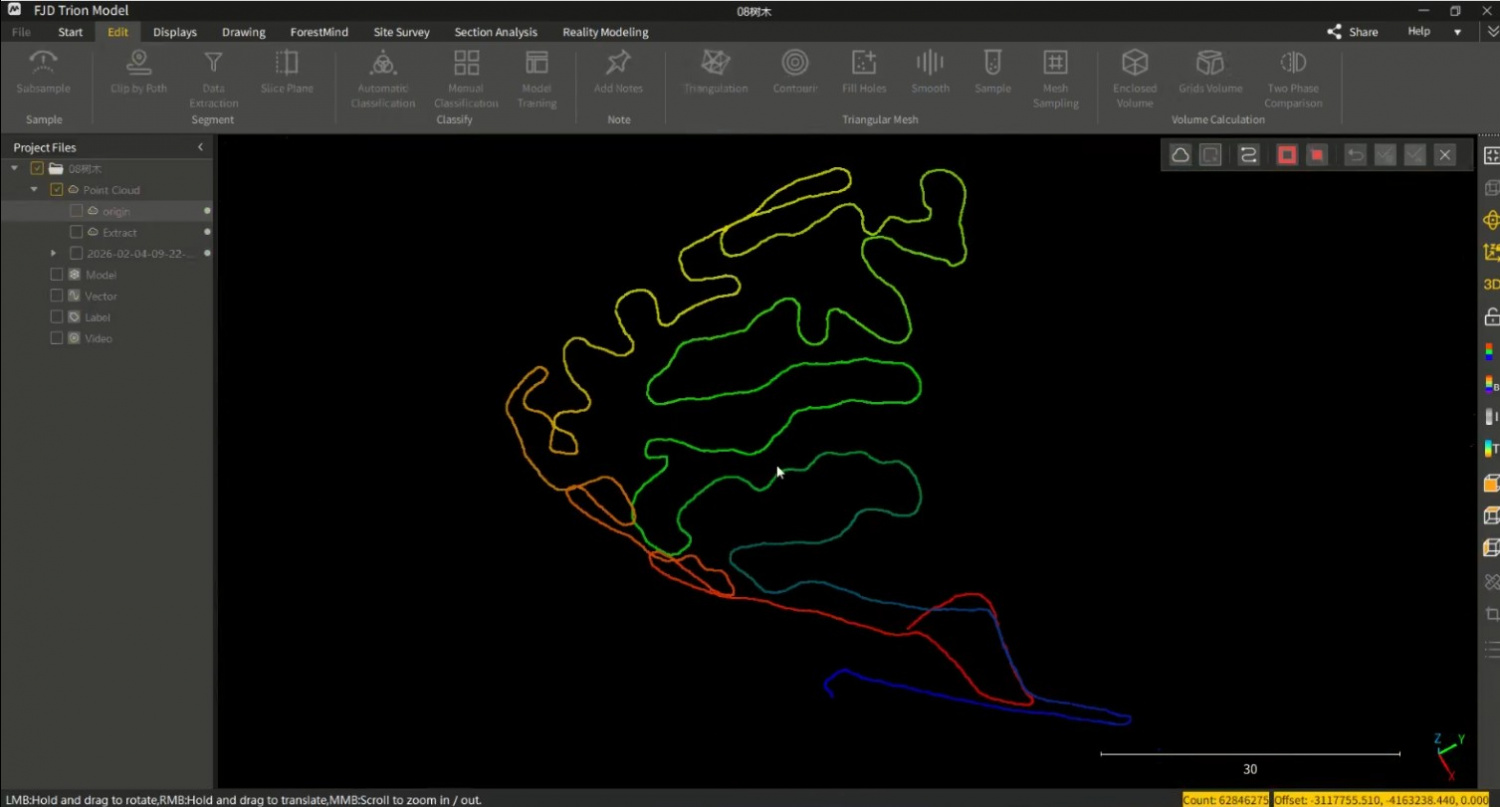Open the Section Analysis tab
The image size is (1500, 807).
click(x=495, y=32)
